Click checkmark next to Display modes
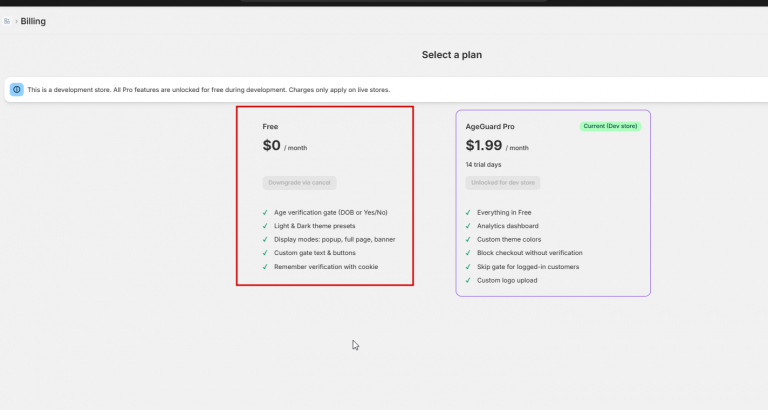This screenshot has height=410, width=768. [x=265, y=240]
